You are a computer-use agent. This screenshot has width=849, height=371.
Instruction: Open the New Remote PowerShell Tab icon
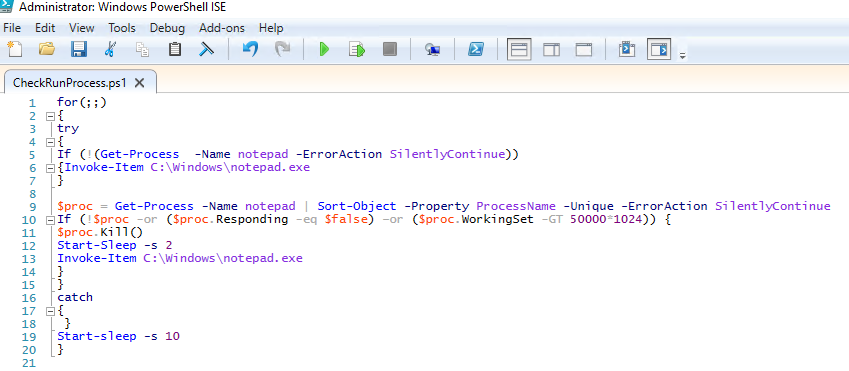(x=432, y=50)
